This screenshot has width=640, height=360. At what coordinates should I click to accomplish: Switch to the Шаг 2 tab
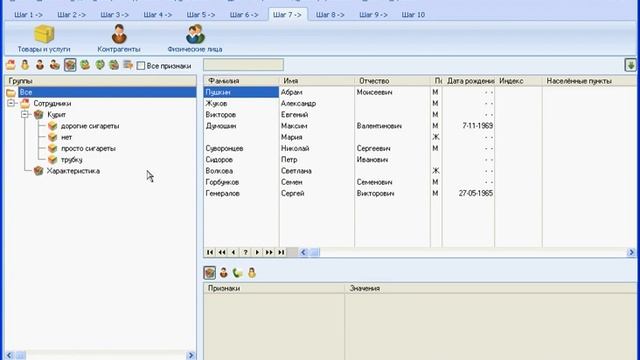71,15
